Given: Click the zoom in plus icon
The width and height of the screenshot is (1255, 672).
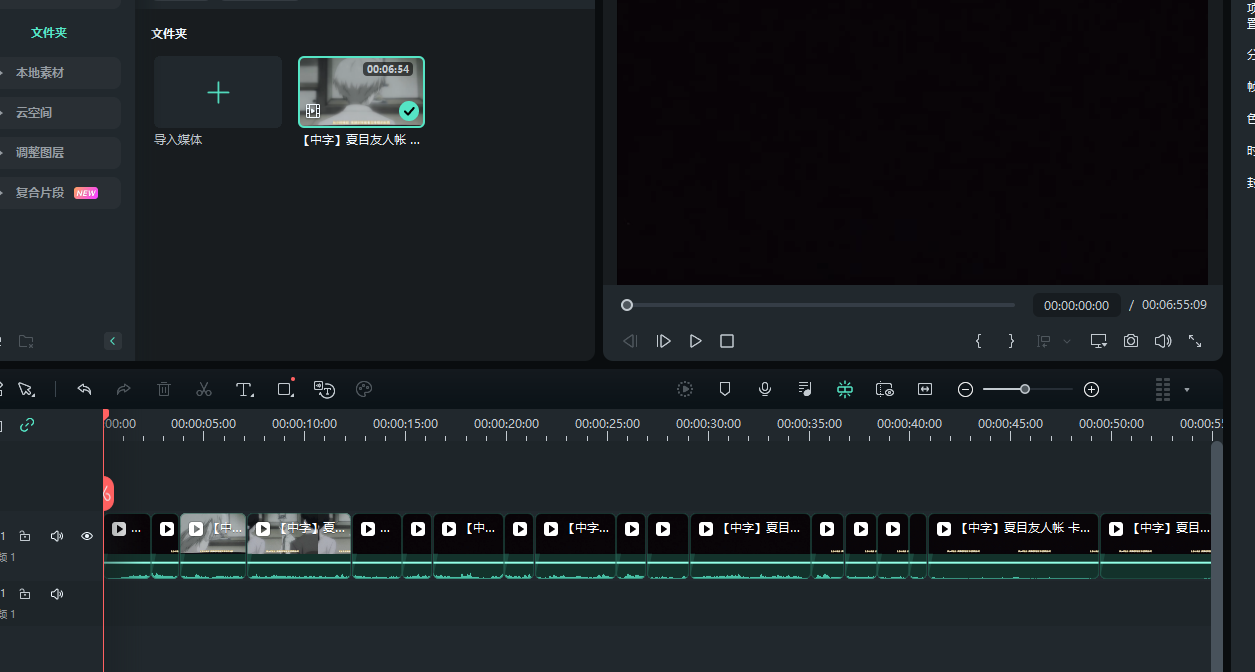Looking at the screenshot, I should tap(1091, 389).
